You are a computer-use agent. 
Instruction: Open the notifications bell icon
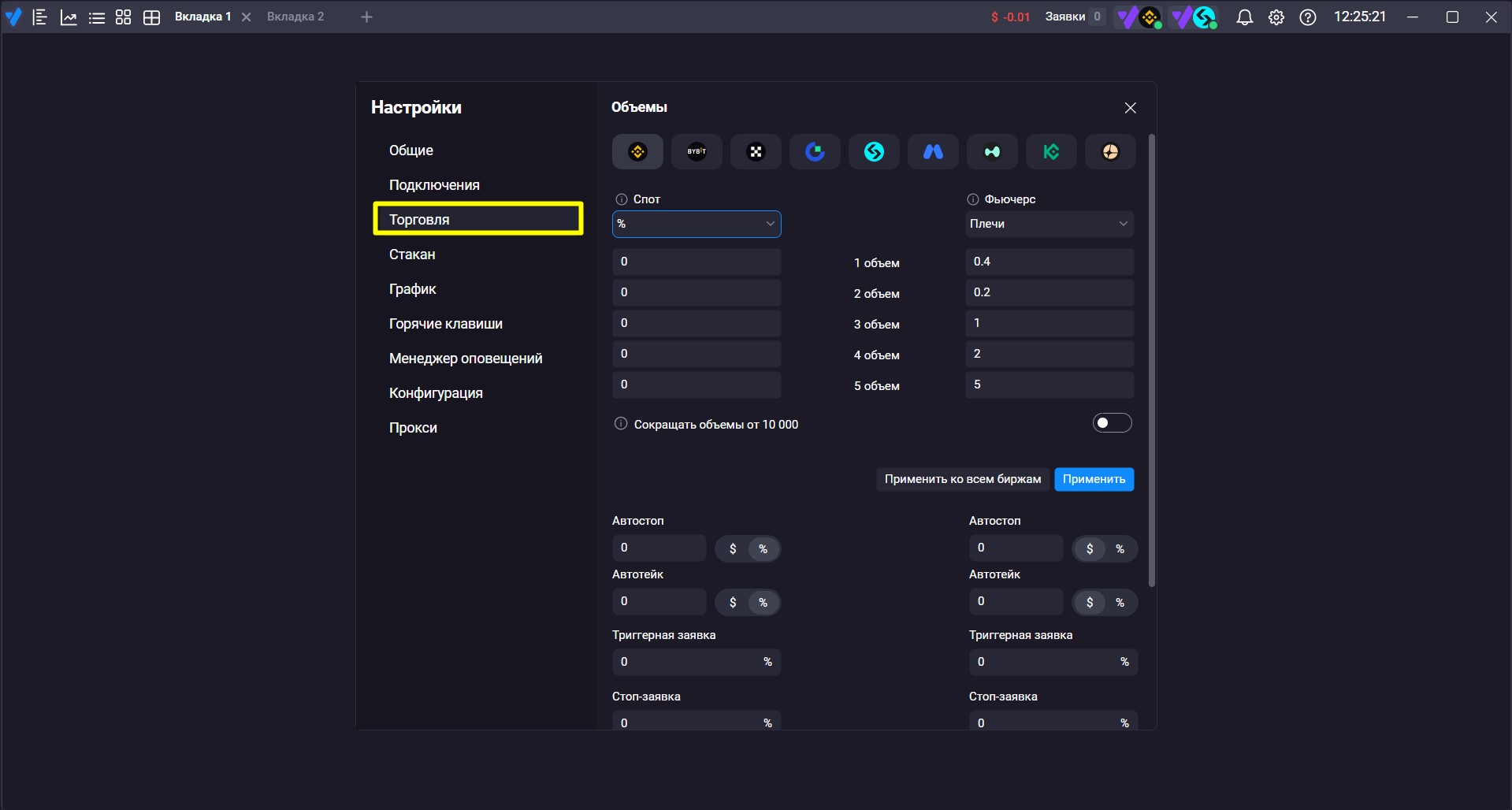[1244, 17]
